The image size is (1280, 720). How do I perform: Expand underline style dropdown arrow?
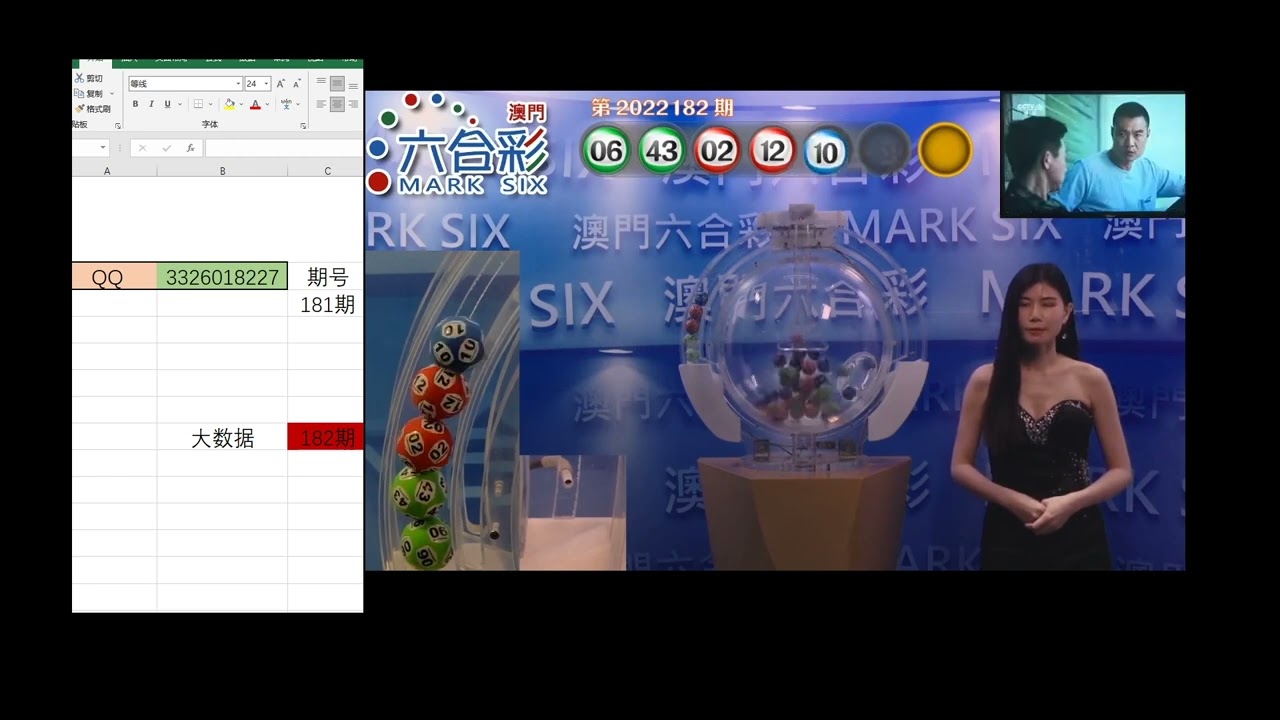pyautogui.click(x=180, y=104)
